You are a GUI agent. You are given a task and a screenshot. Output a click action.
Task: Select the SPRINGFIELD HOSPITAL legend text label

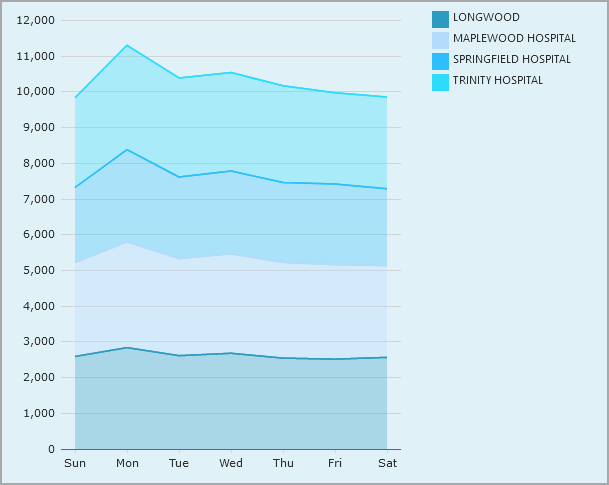click(512, 60)
